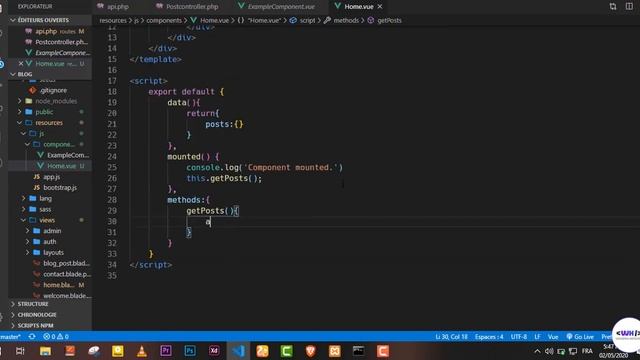640x360 pixels.
Task: Click the components breadcrumb segment
Action: (164, 20)
